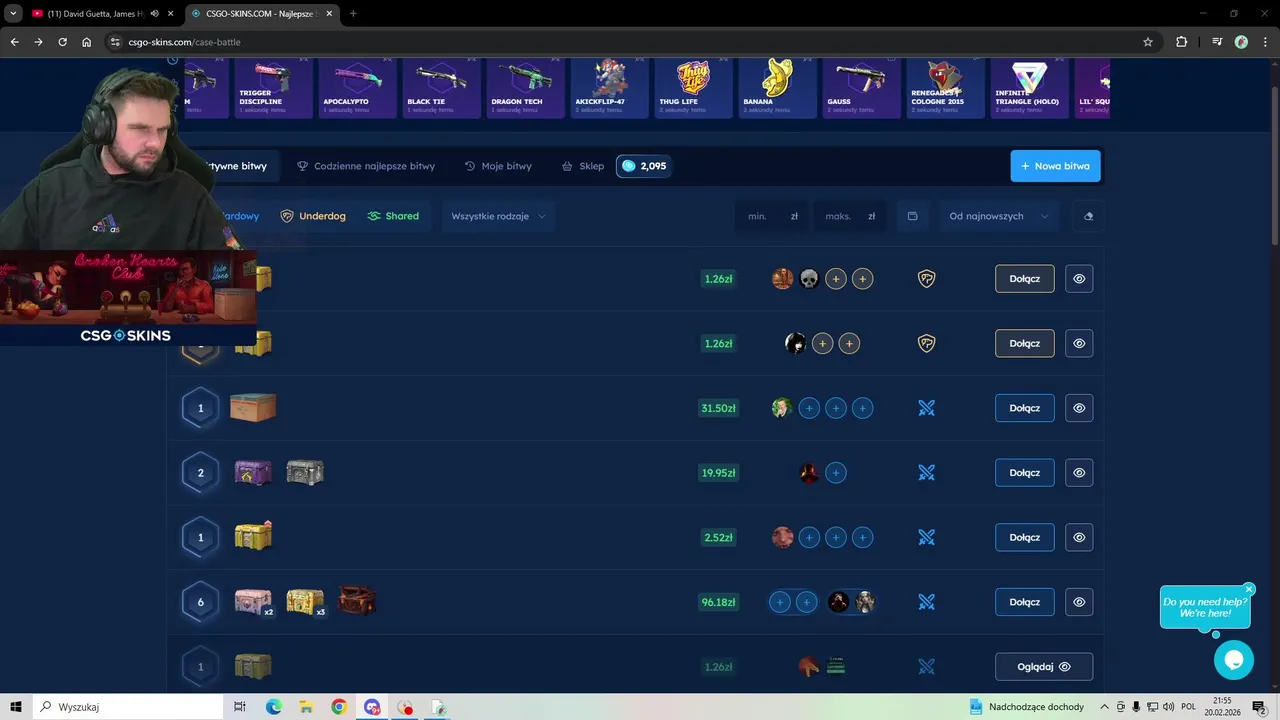Switch to Moje bitwy tab

(x=498, y=166)
